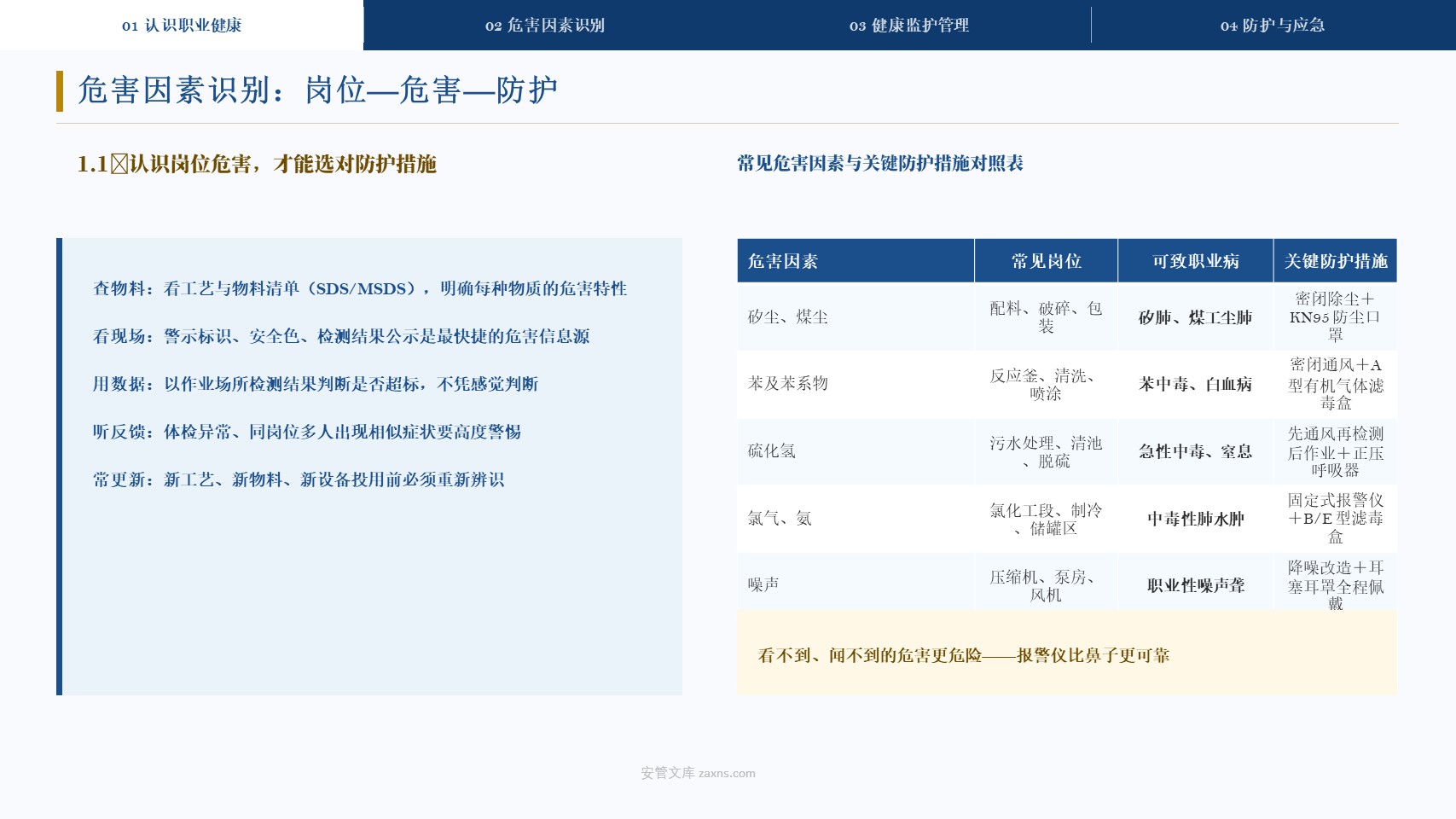This screenshot has width=1456, height=819.
Task: Select the 反应釜、清洗、喷涂 cell
Action: (x=1046, y=384)
